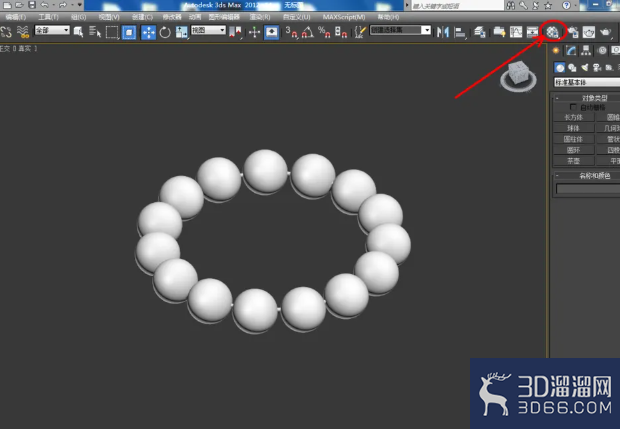The image size is (620, 429).
Task: Switch to the Hierarchy panel tab
Action: [586, 50]
